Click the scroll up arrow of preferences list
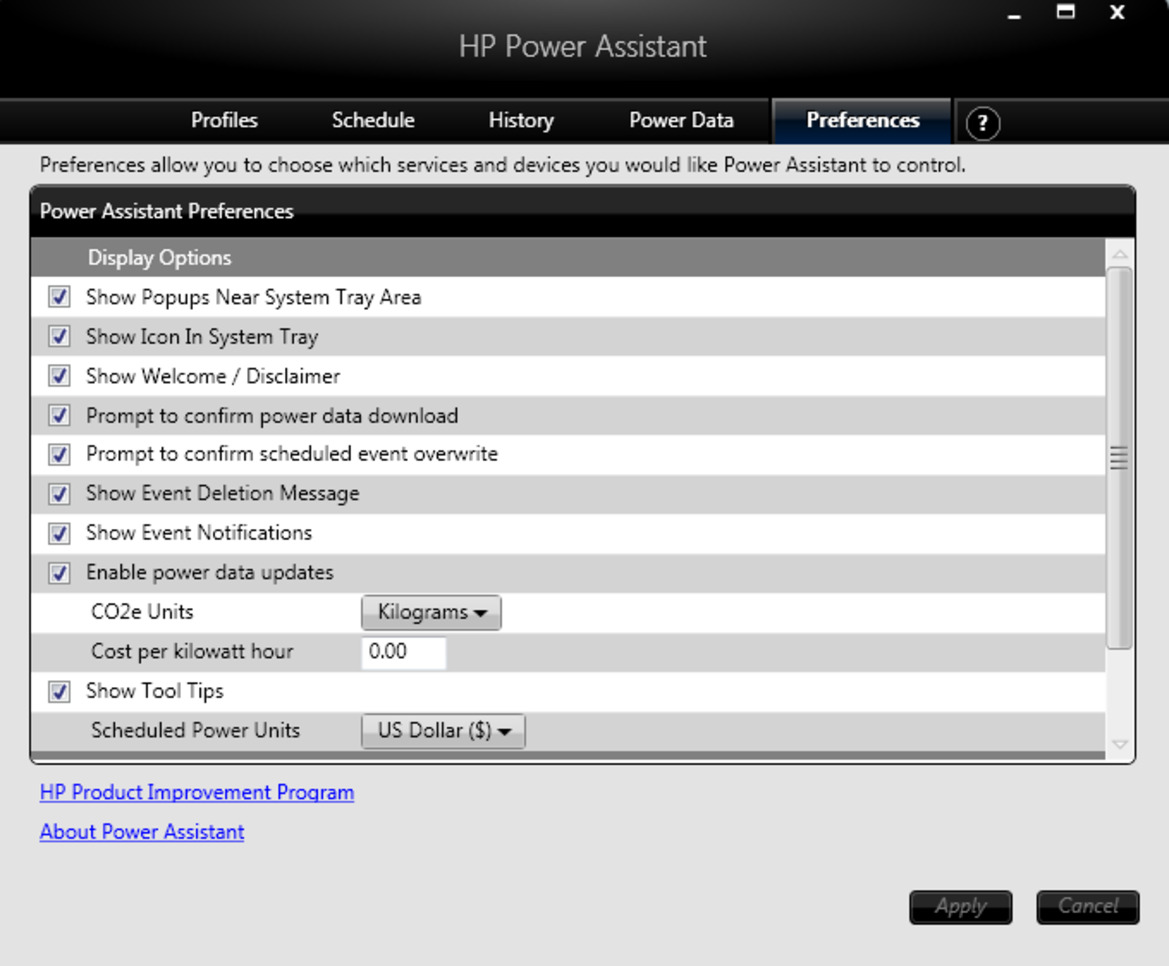 [x=1119, y=255]
